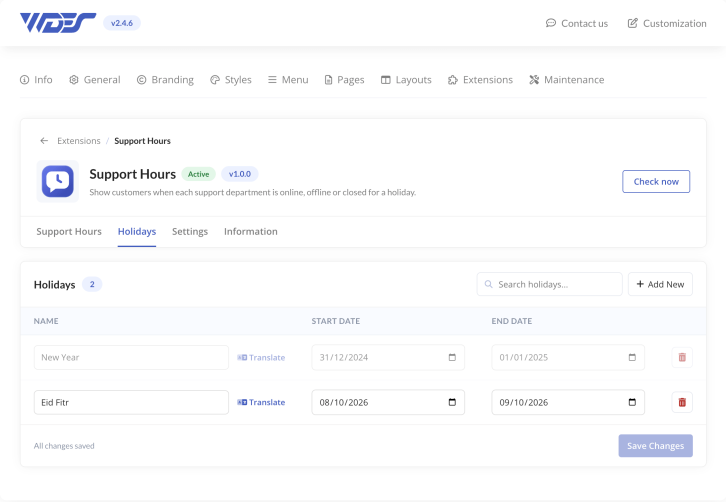Select the Menu tab
726x502 pixels.
(x=288, y=80)
